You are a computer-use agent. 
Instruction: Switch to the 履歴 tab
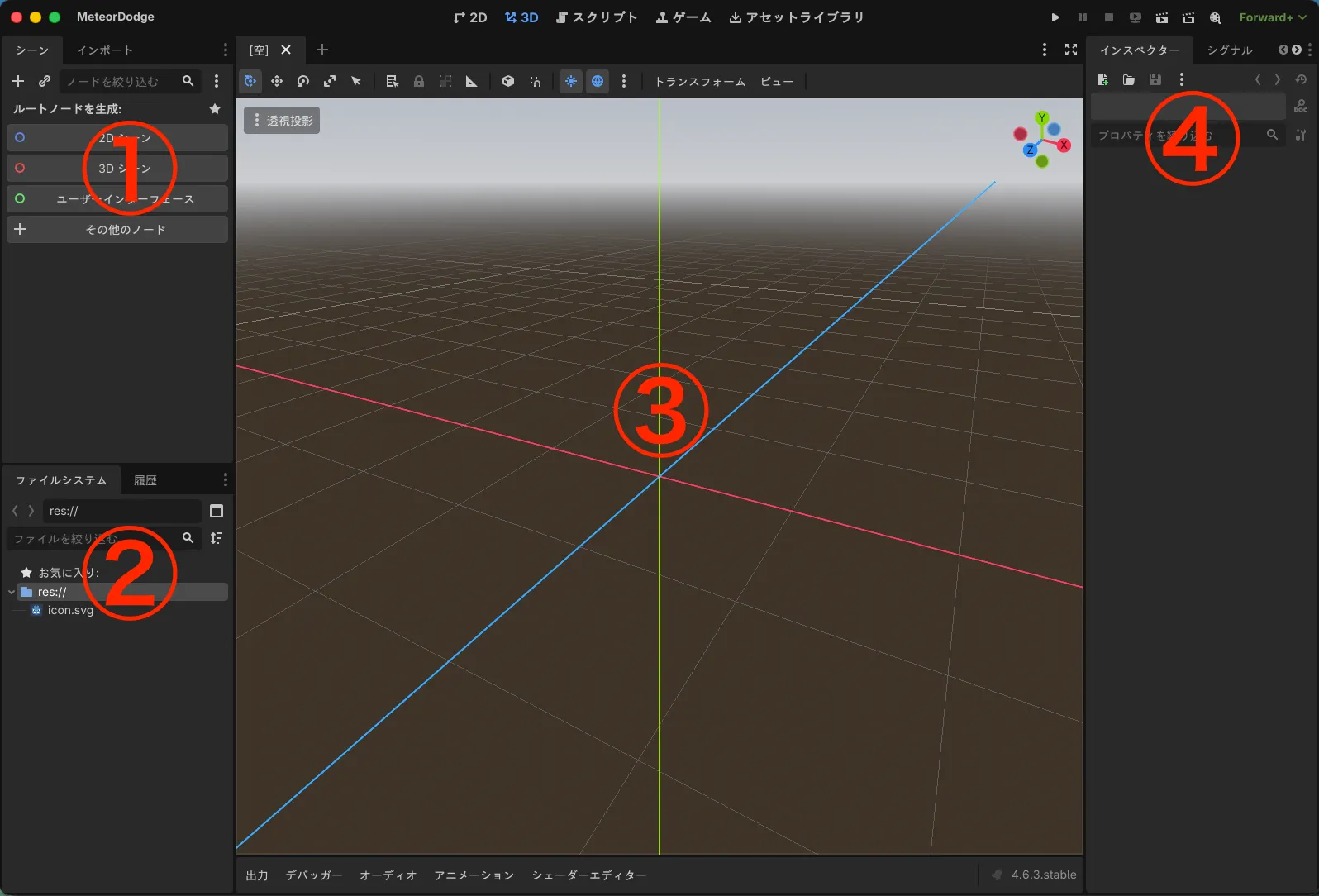145,480
